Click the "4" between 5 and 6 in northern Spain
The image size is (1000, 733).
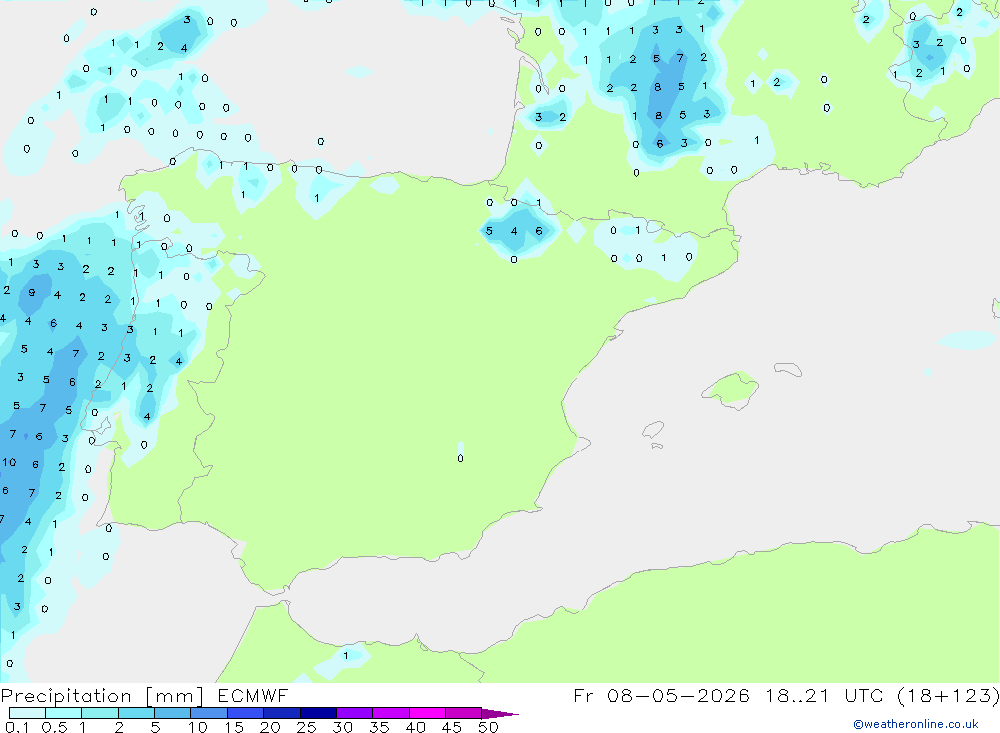tap(514, 232)
